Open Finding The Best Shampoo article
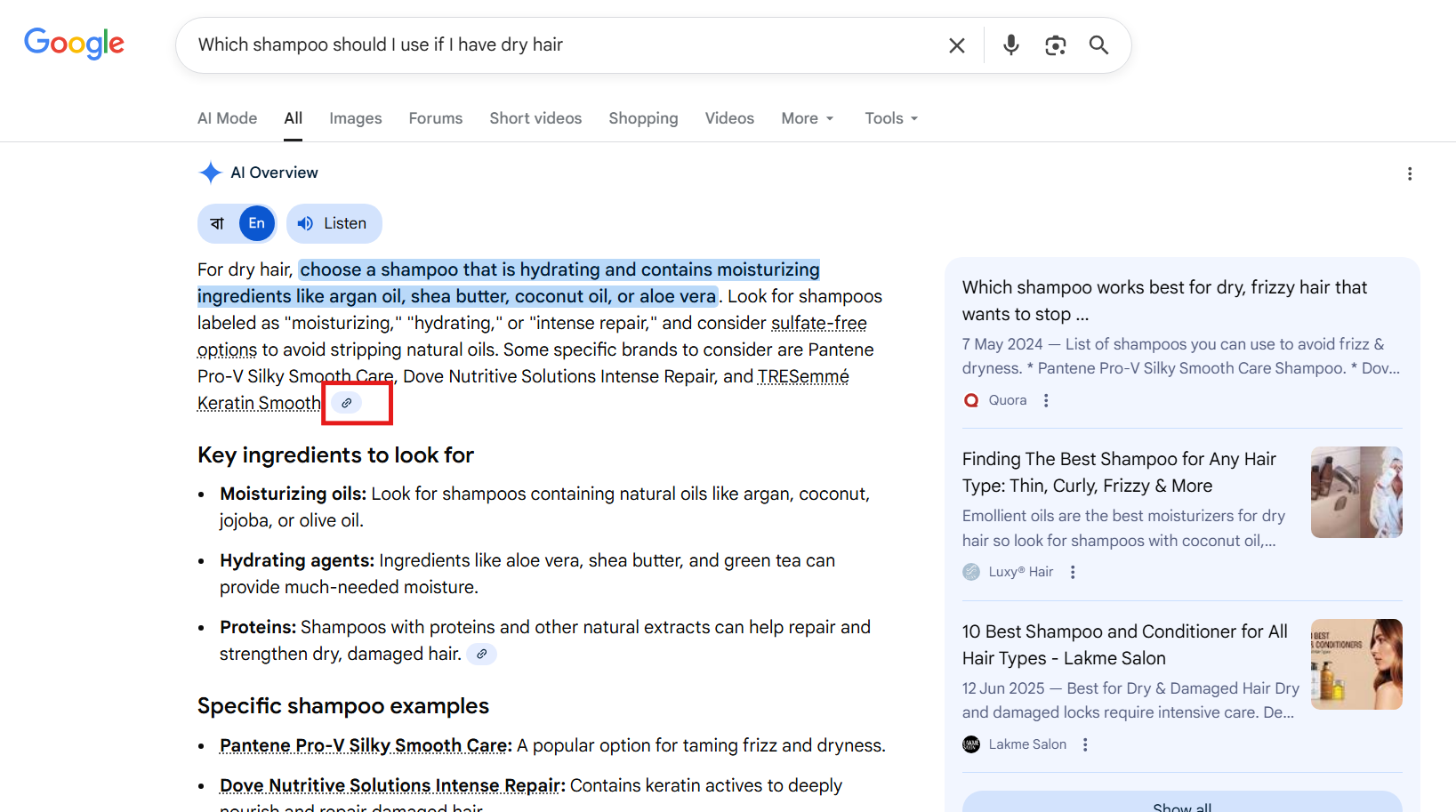Image resolution: width=1456 pixels, height=812 pixels. click(x=1119, y=472)
